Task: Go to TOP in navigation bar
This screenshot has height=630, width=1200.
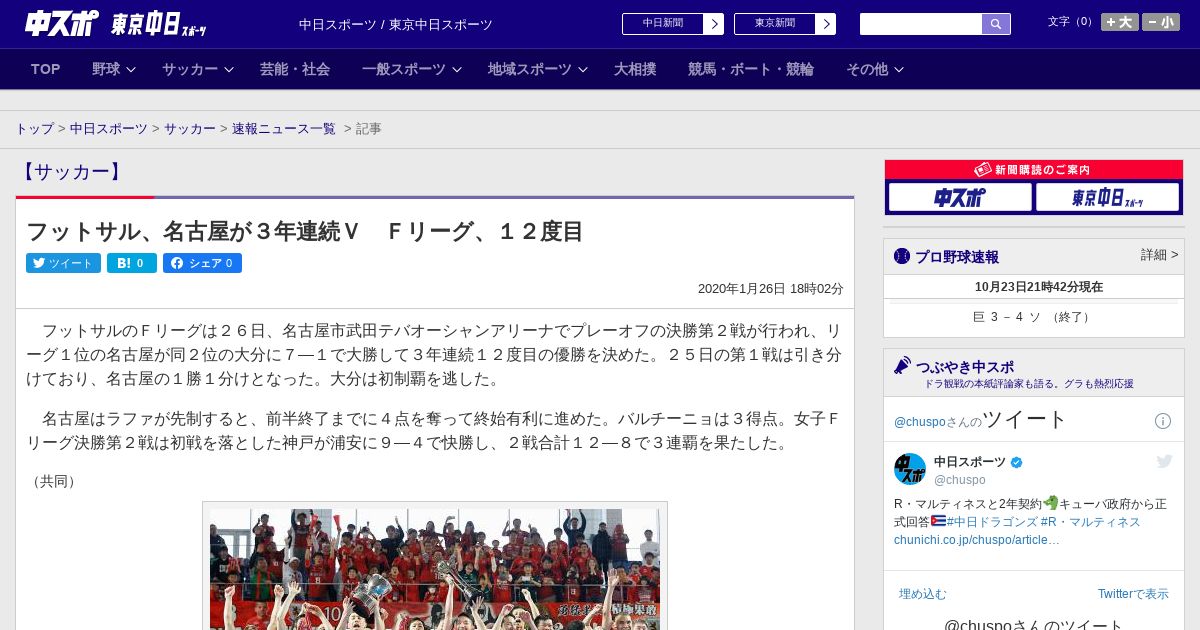Action: pyautogui.click(x=46, y=69)
